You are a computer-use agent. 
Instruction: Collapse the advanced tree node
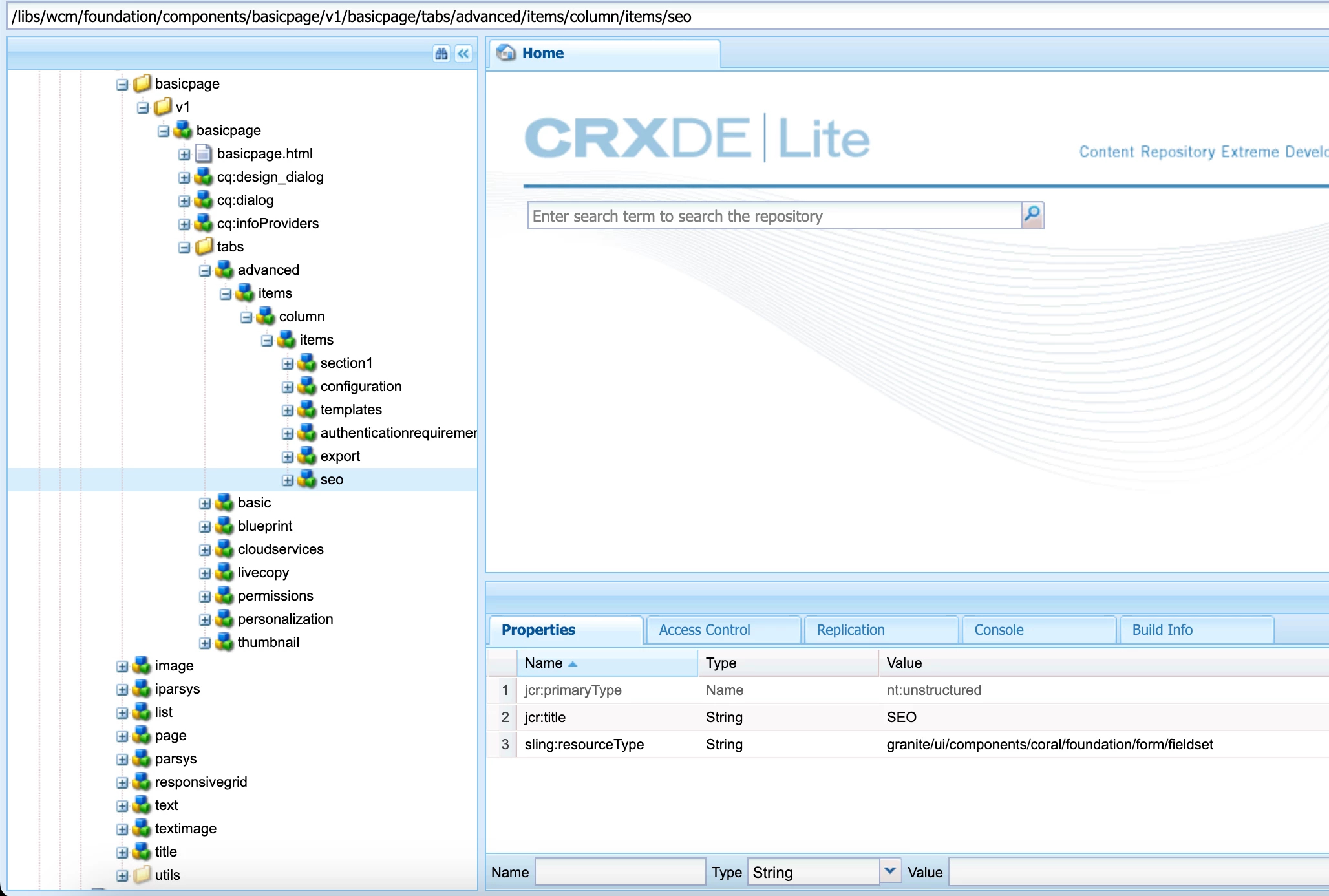(x=205, y=271)
